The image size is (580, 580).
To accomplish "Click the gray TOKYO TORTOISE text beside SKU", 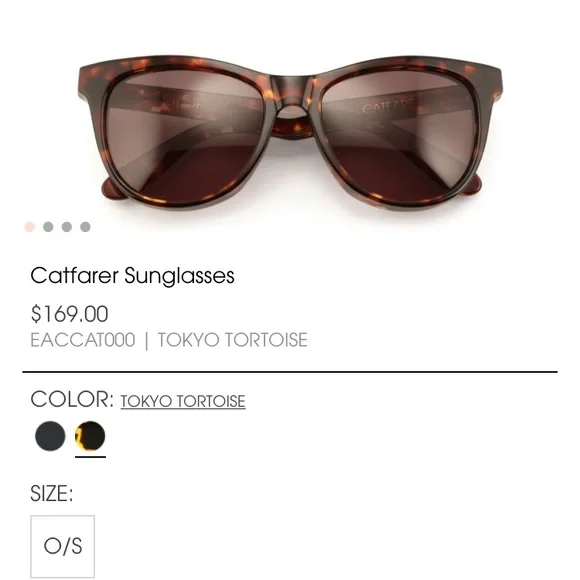I will tap(233, 340).
